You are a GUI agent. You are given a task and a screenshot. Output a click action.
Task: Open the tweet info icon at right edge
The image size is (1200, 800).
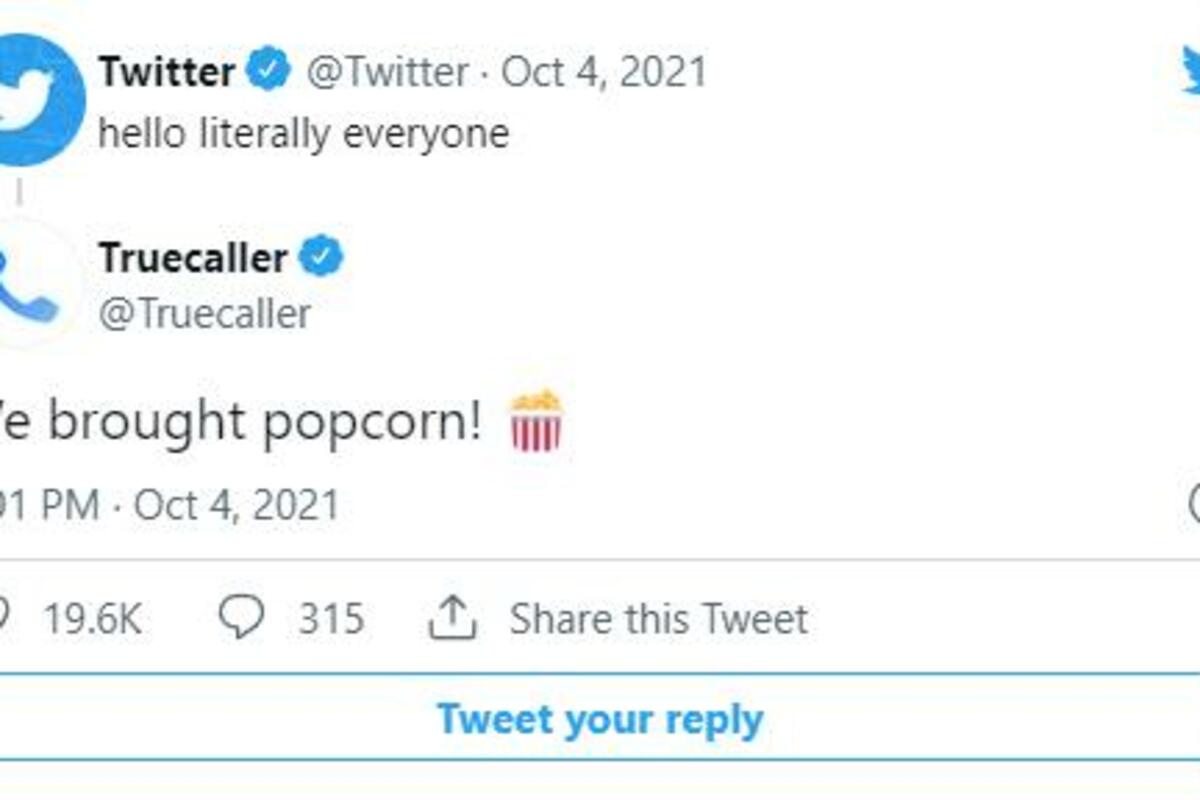(1193, 505)
